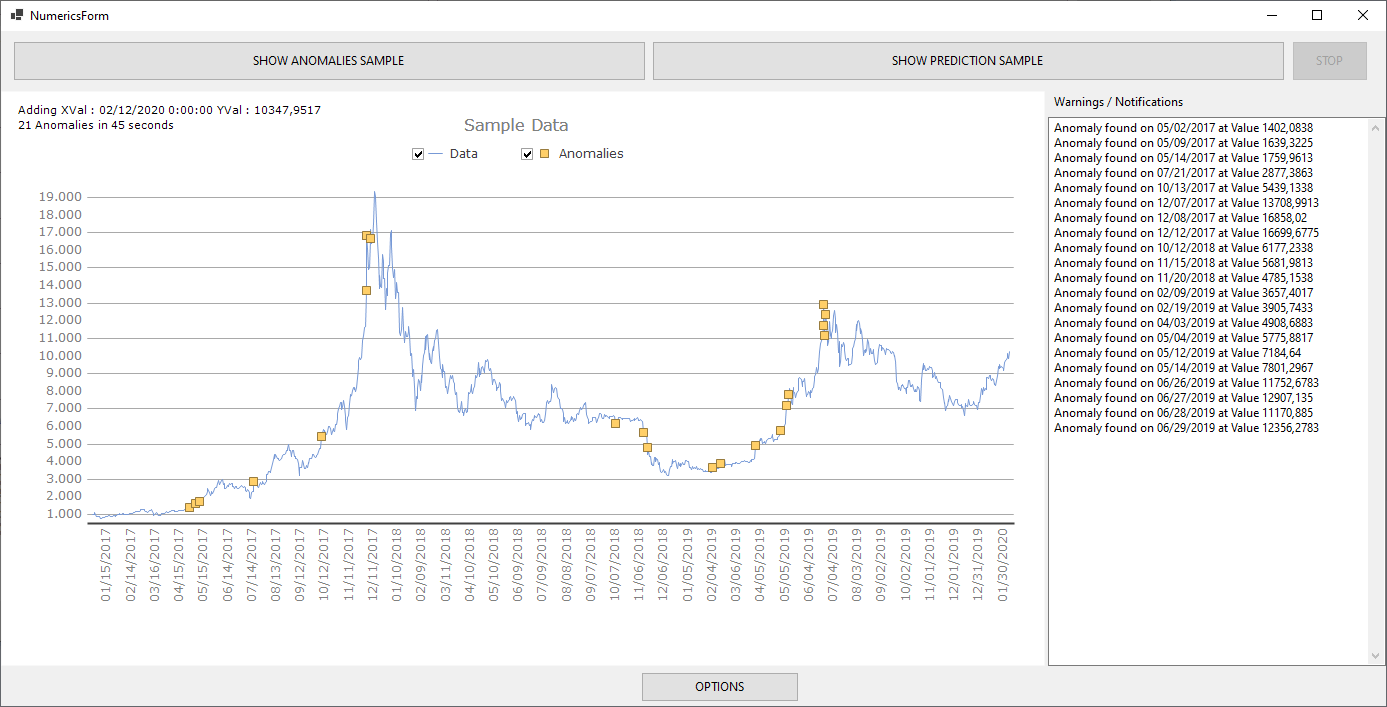Viewport: 1387px width, 707px height.
Task: Select anomaly entry 05/14/2017 at Value 1759,9613
Action: tap(1183, 158)
